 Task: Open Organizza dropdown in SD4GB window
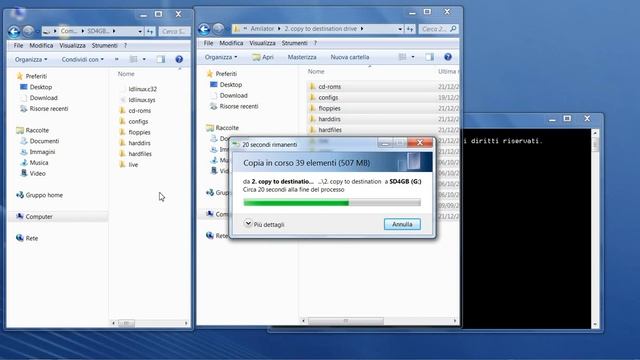coord(31,60)
